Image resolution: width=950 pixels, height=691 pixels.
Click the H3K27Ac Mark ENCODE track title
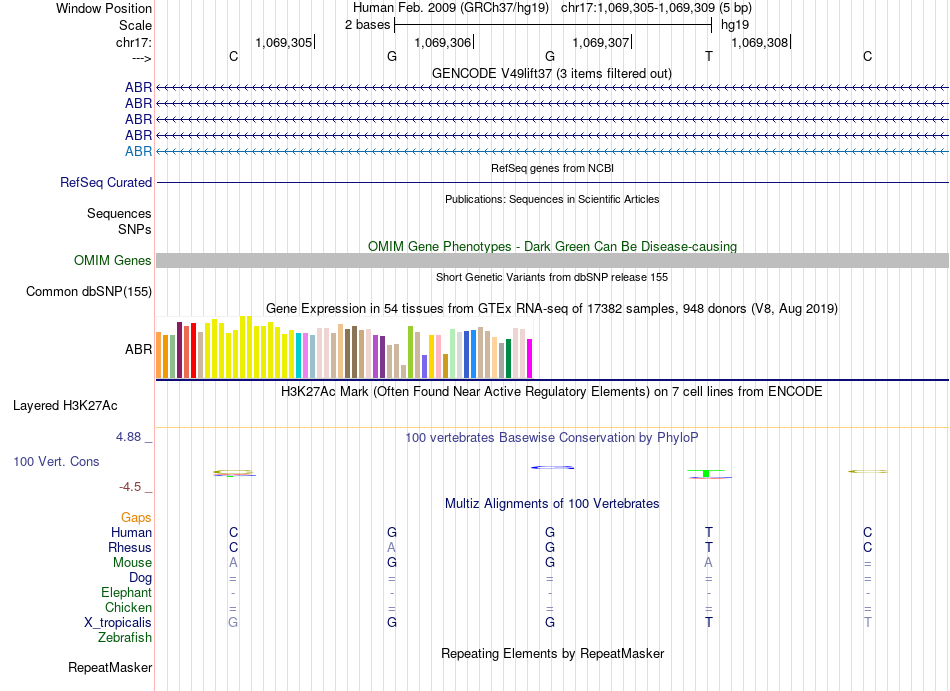click(552, 391)
